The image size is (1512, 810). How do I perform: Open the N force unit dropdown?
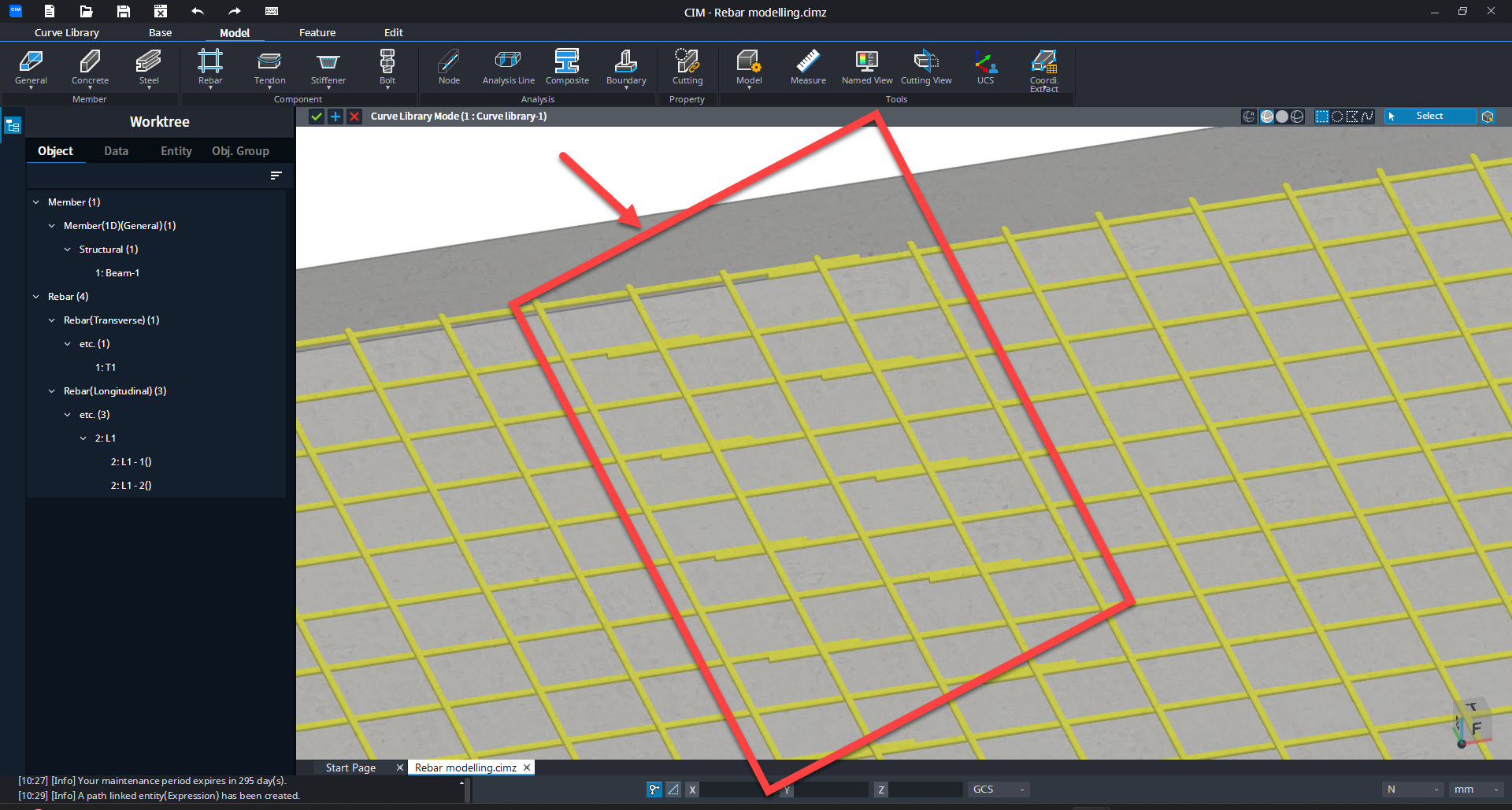click(1413, 790)
